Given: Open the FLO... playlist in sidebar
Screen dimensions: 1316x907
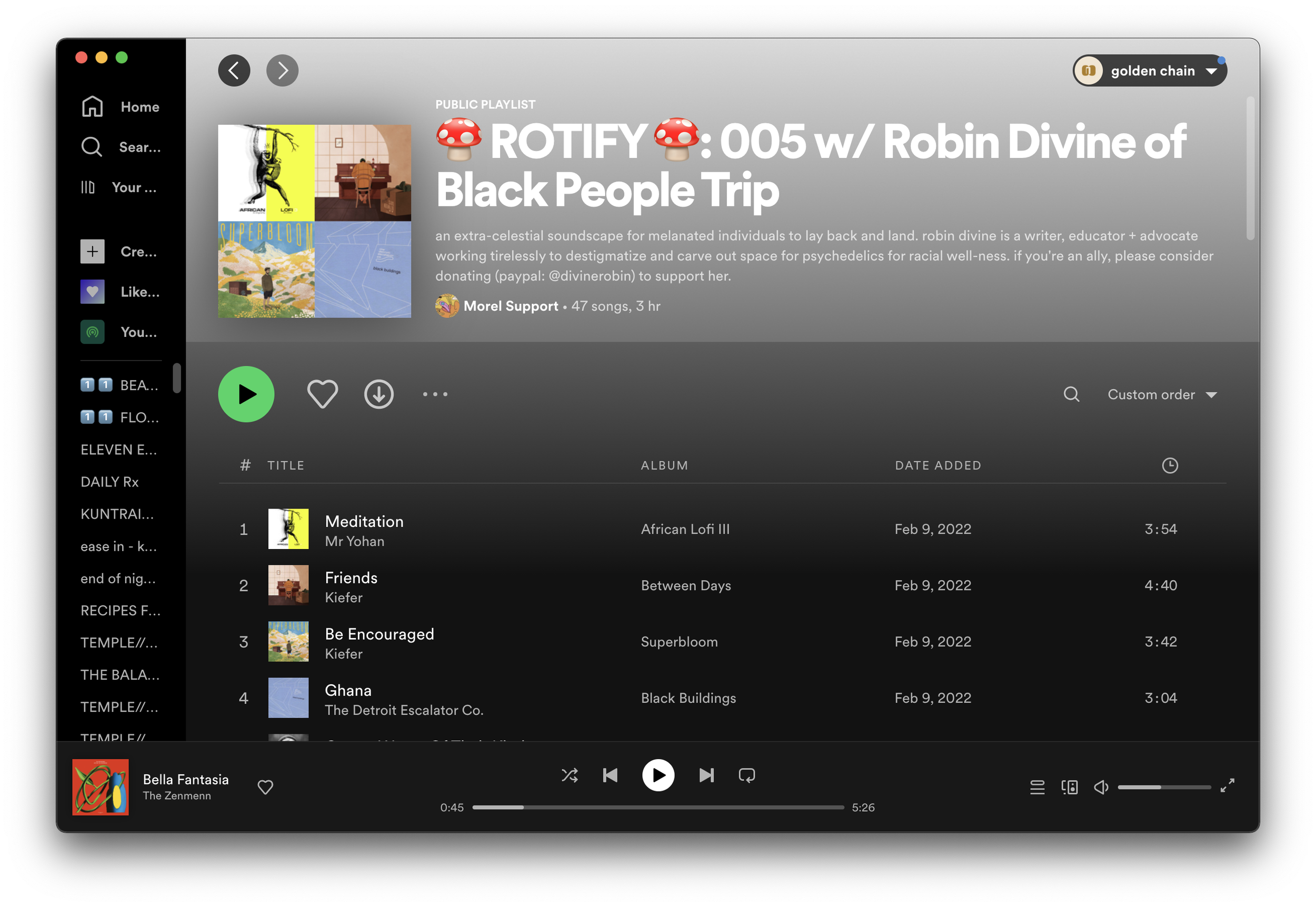Looking at the screenshot, I should pyautogui.click(x=119, y=417).
